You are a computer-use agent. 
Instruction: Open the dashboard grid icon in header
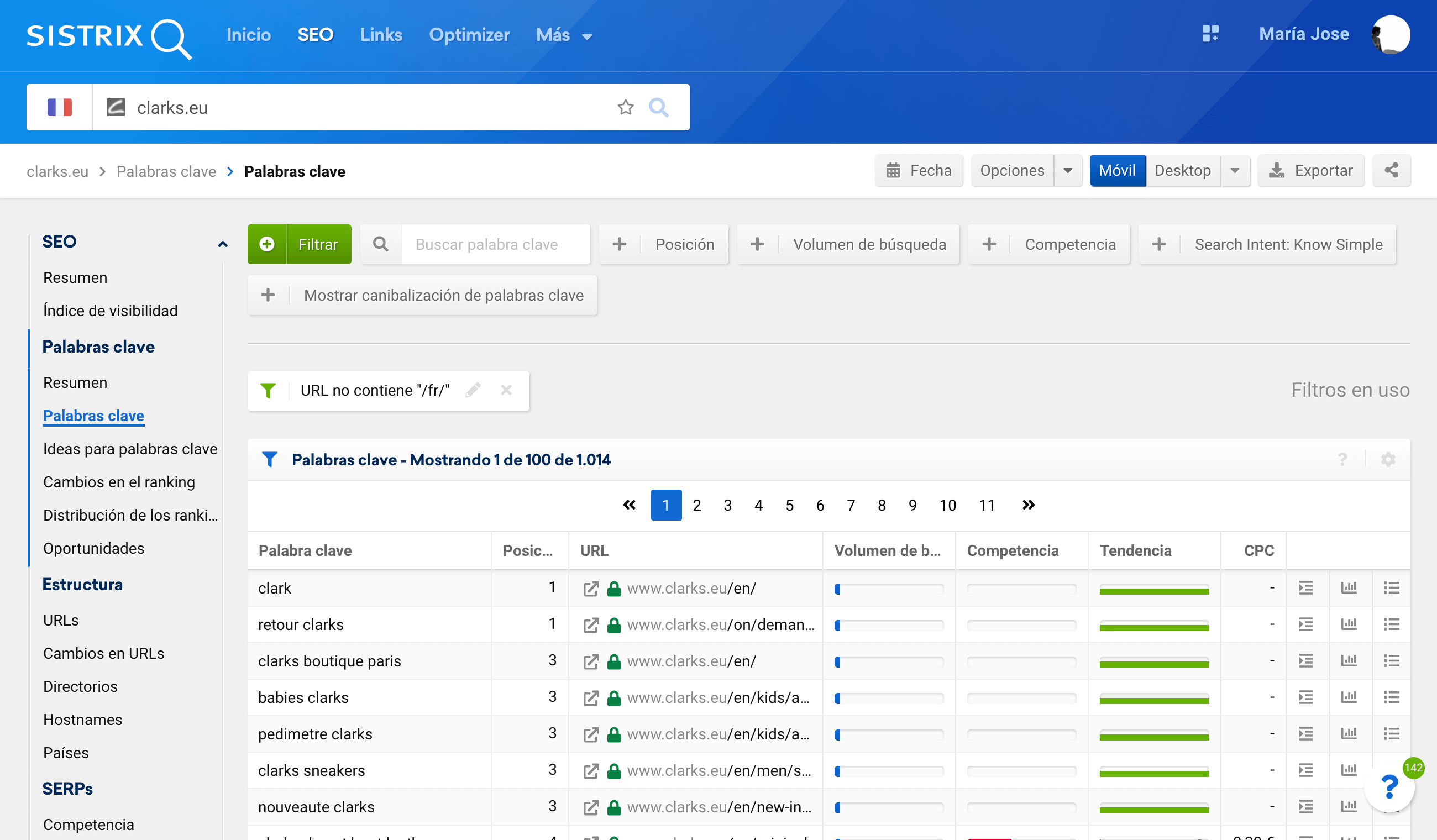coord(1210,34)
